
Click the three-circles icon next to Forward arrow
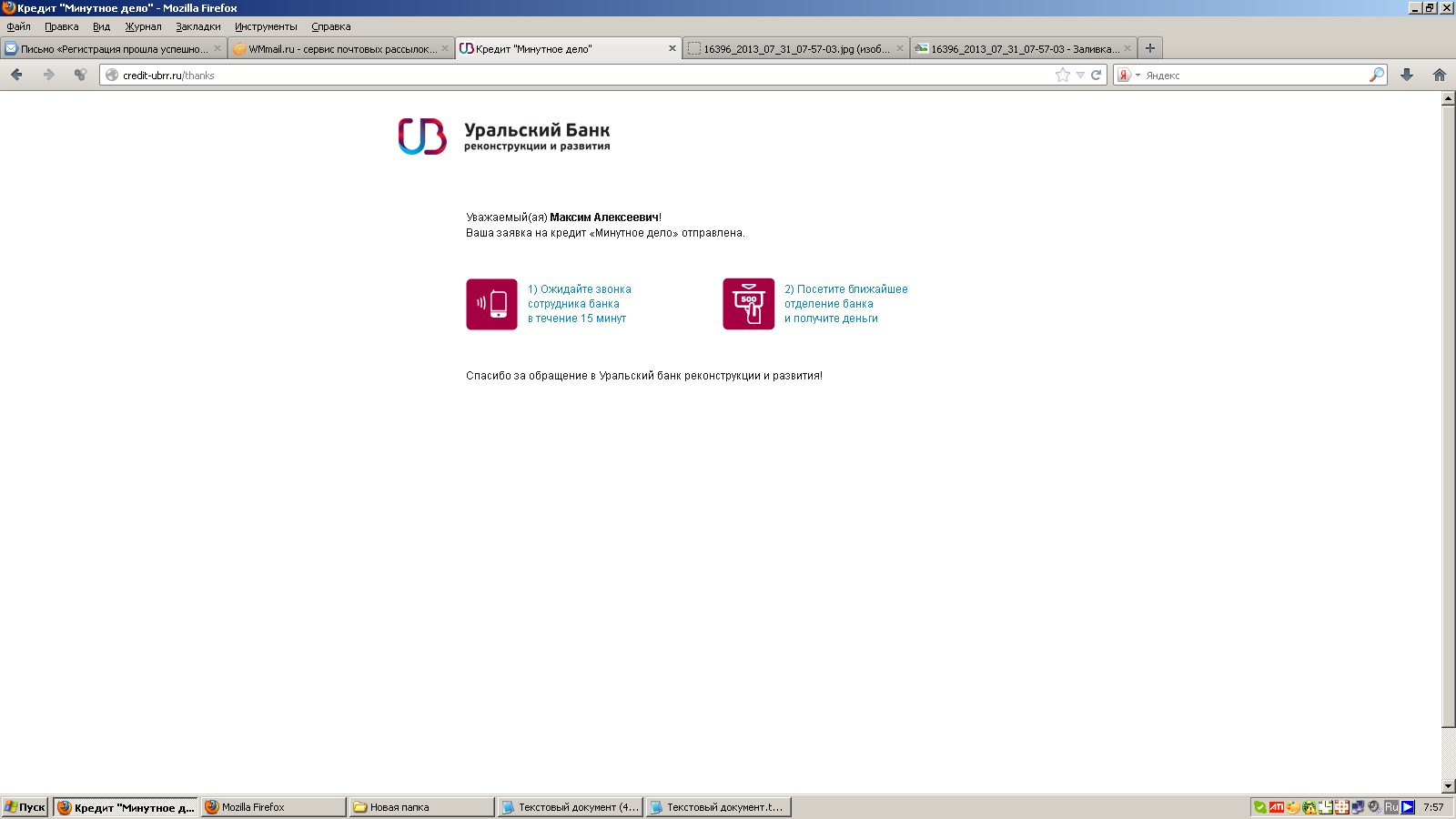coord(80,75)
